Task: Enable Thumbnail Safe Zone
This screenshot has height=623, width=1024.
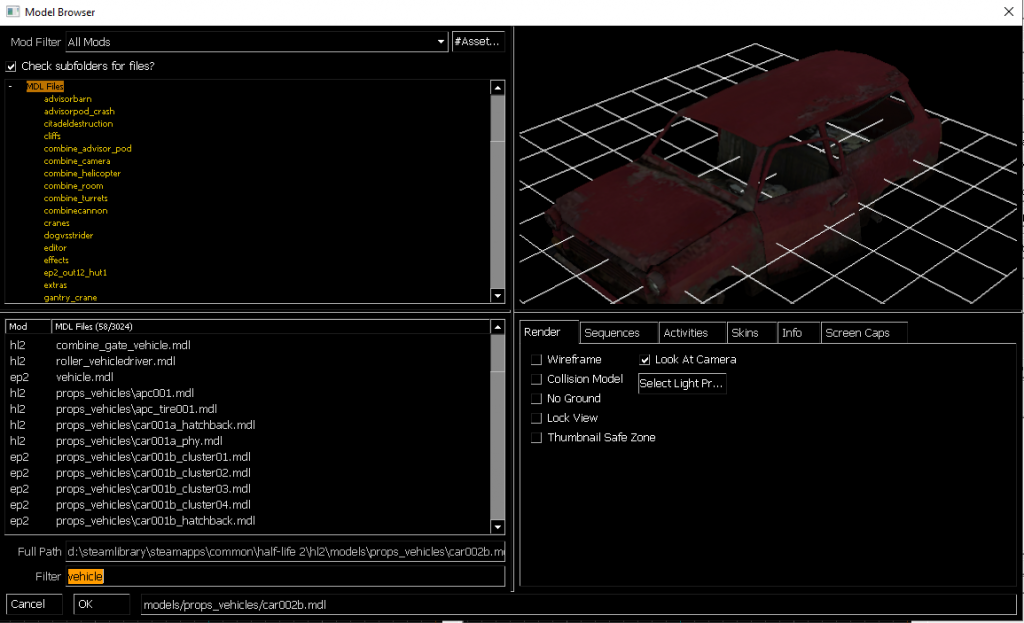Action: pos(537,437)
